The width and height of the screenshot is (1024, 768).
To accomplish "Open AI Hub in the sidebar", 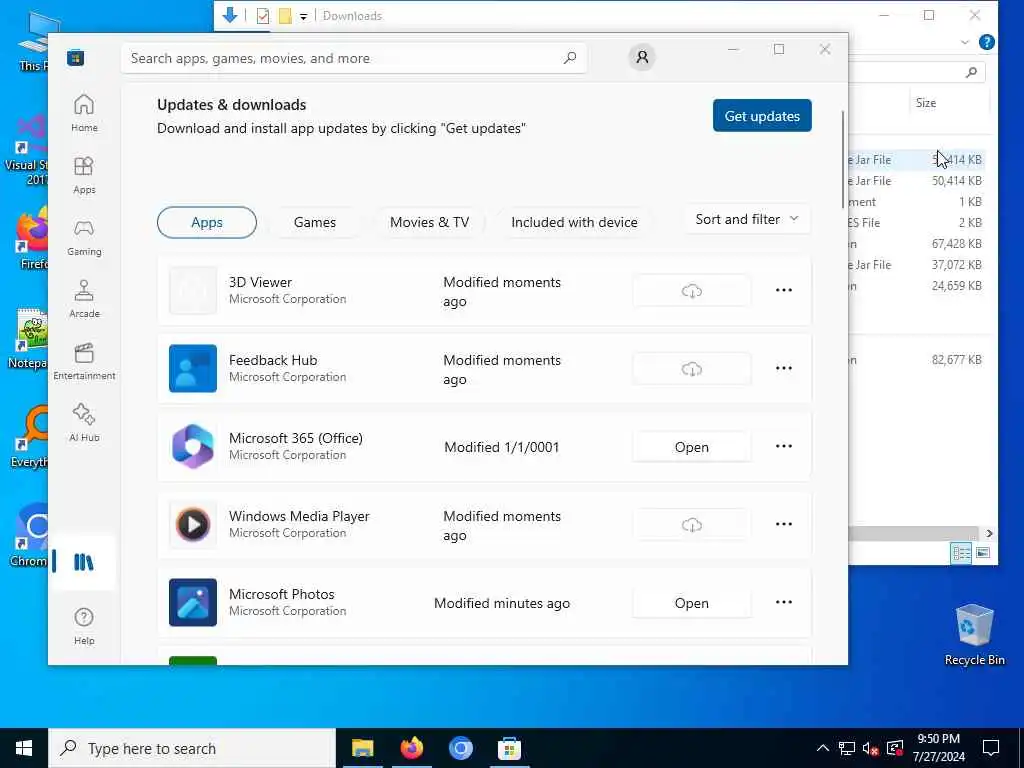I will [84, 424].
